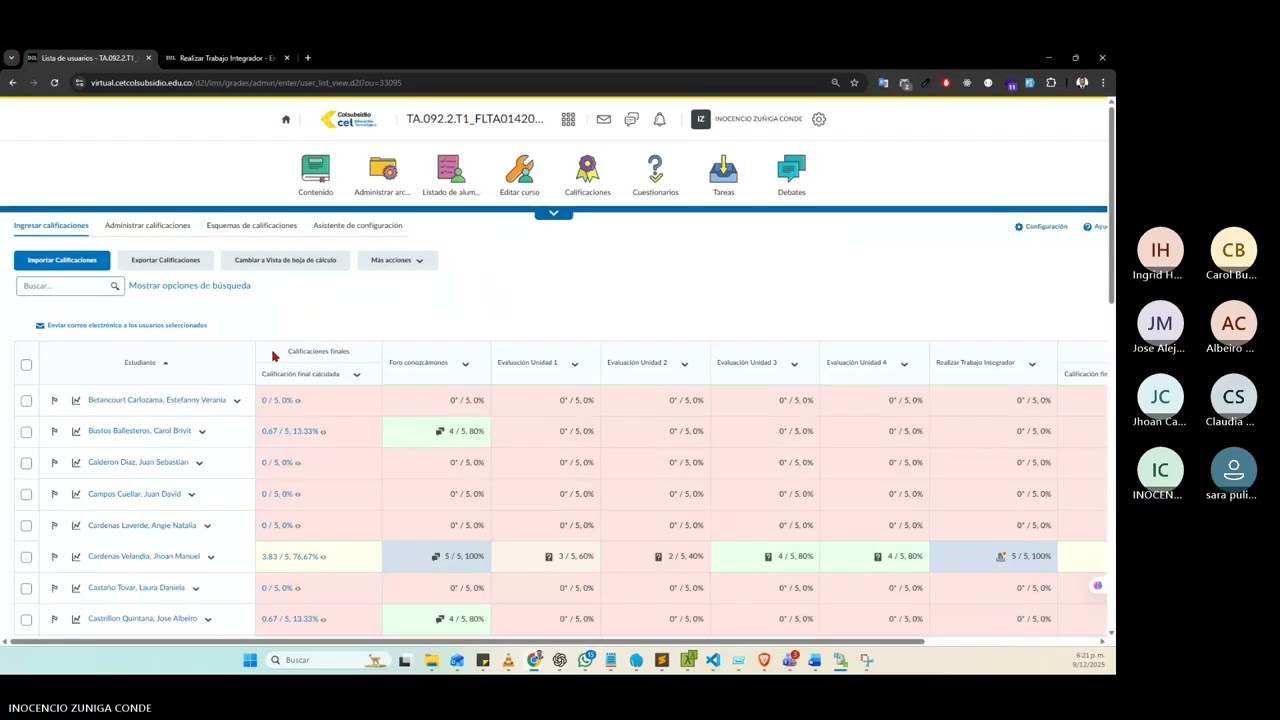Expand Foro conozcámonos column menu
The image size is (1280, 720).
[x=465, y=364]
